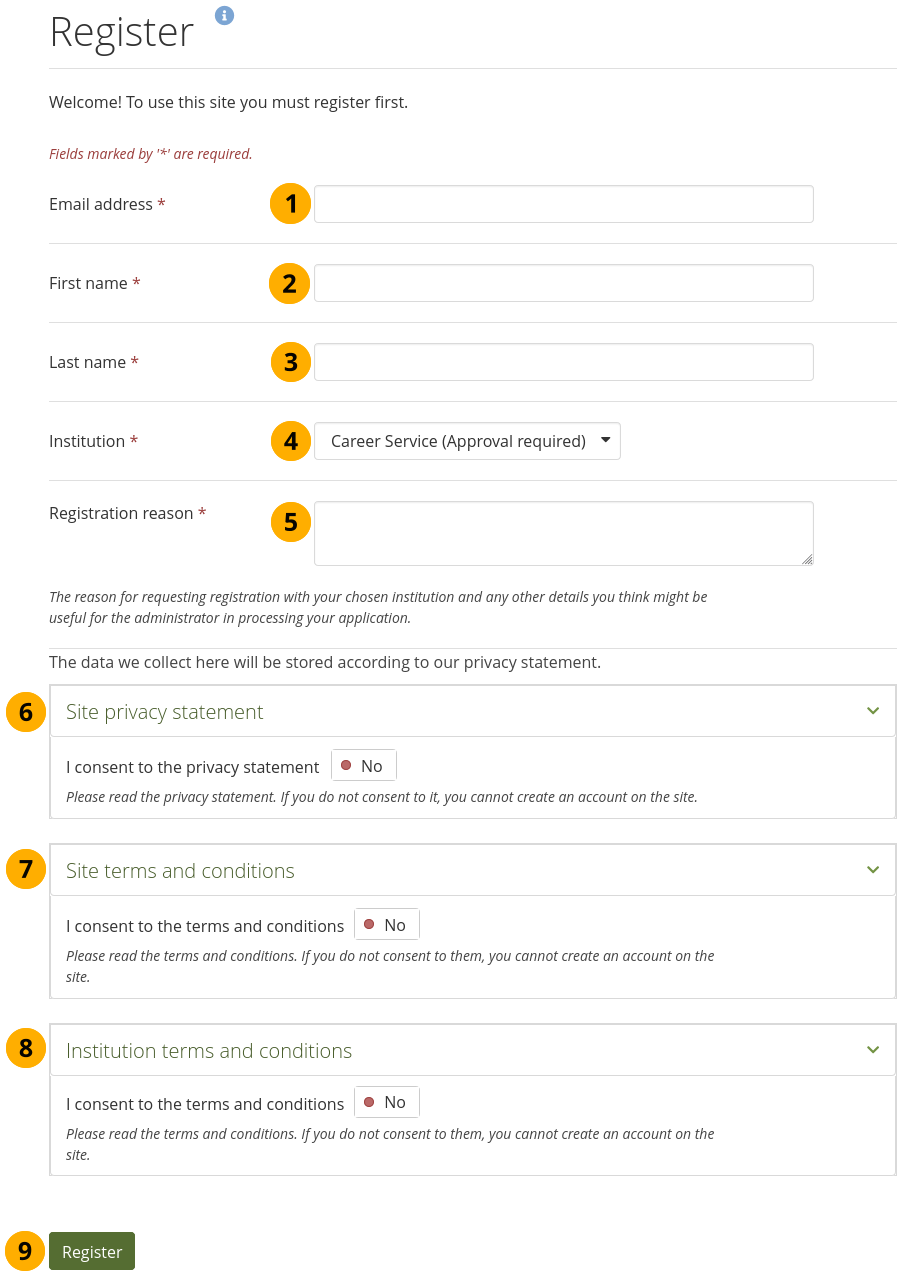Focus the Email address field
The height and width of the screenshot is (1277, 903).
coord(563,204)
